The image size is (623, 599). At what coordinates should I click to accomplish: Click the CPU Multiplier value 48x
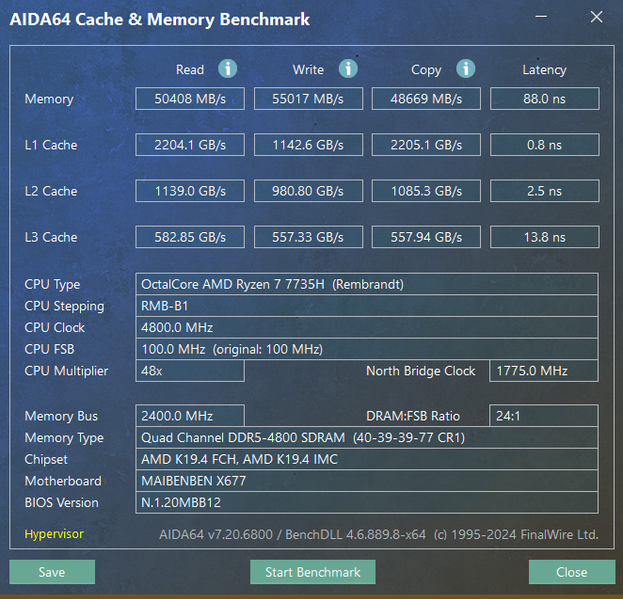[x=190, y=371]
